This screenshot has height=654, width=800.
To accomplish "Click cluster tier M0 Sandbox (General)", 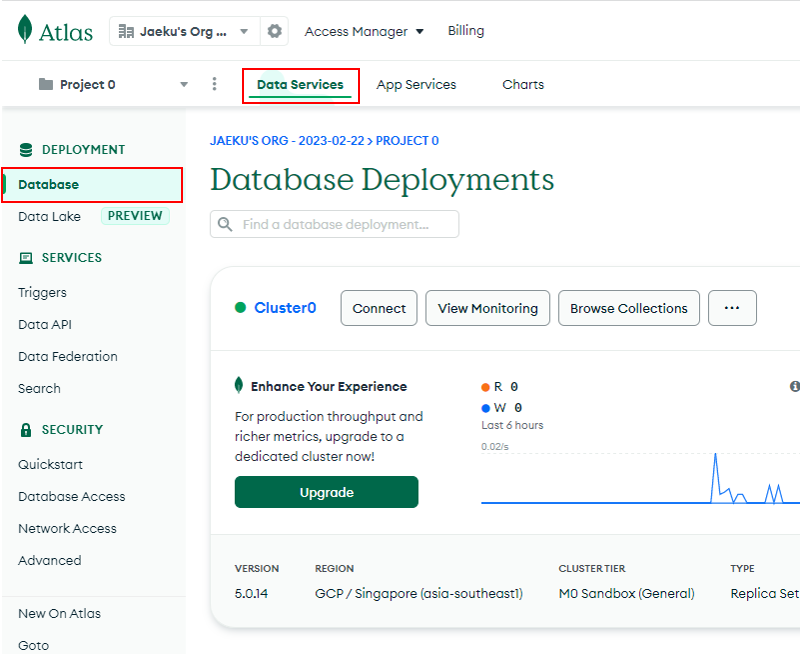I will tap(627, 594).
